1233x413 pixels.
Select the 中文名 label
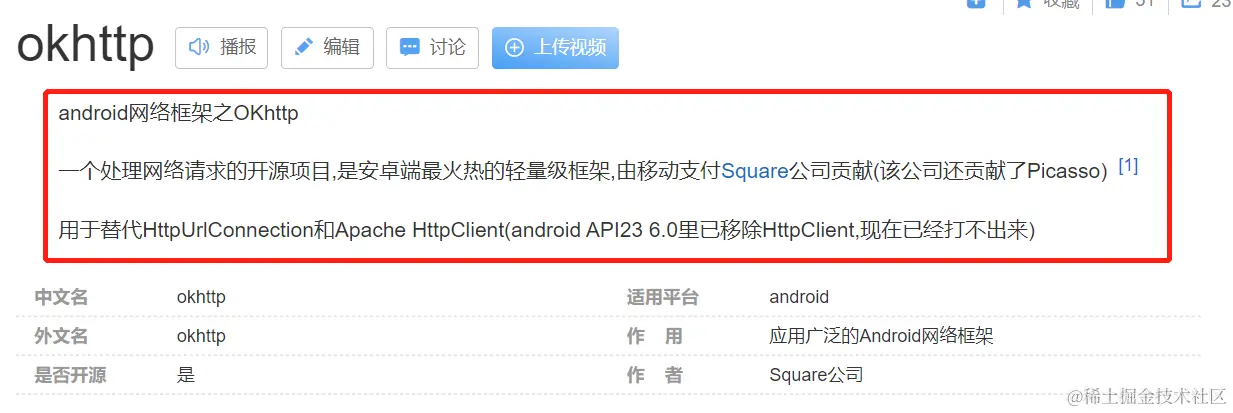click(x=61, y=297)
